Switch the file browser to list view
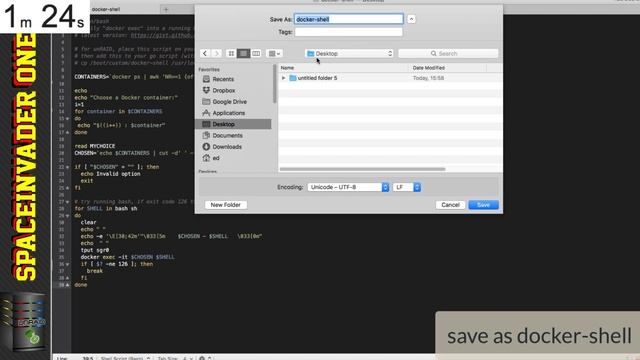 click(x=243, y=53)
